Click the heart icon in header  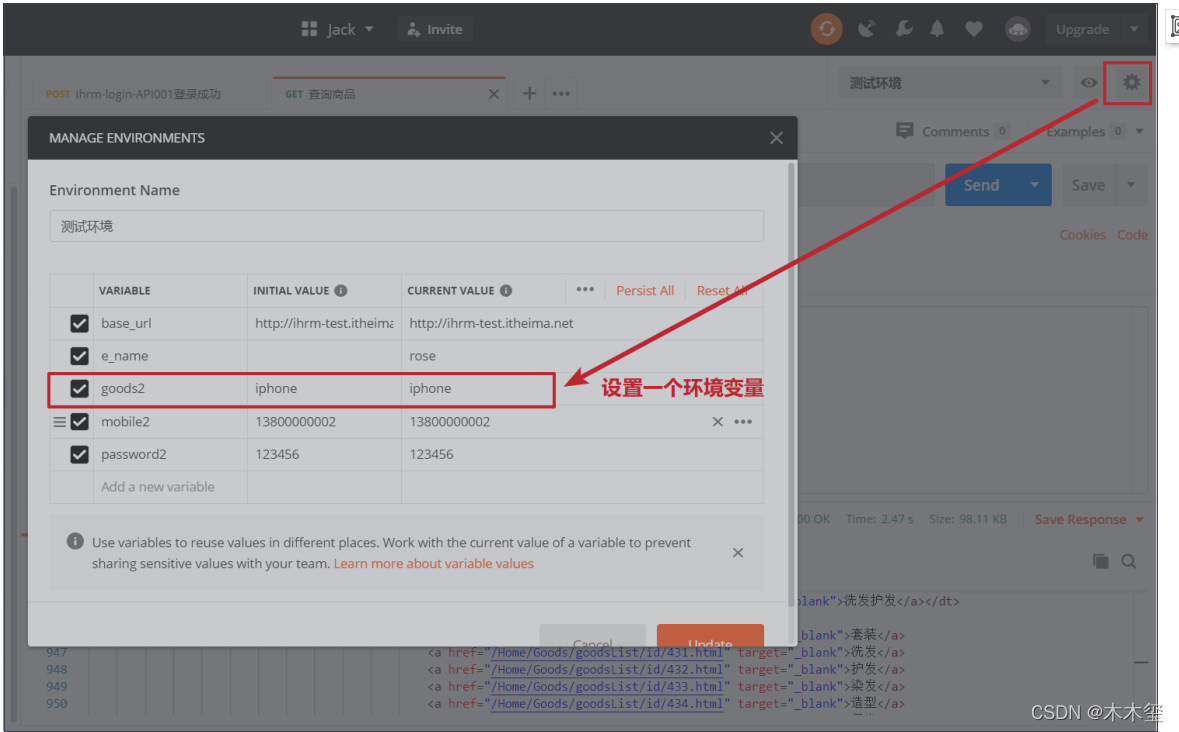pyautogui.click(x=974, y=29)
